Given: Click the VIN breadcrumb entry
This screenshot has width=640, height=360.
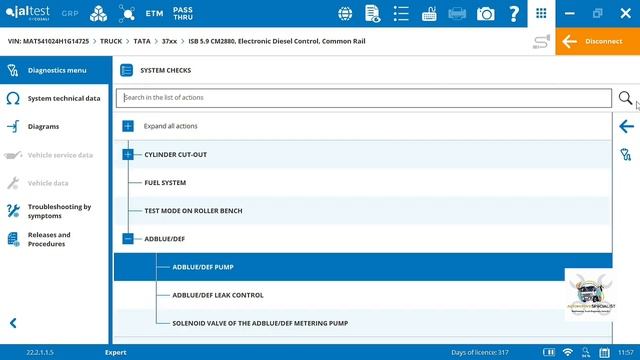Looking at the screenshot, I should [48, 41].
